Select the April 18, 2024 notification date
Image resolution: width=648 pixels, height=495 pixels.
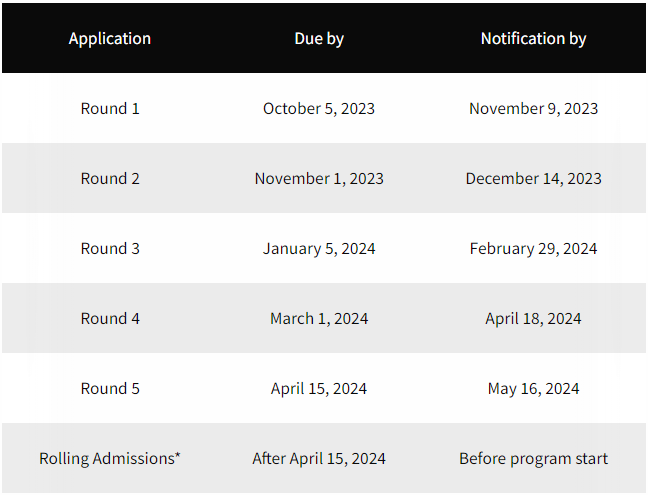tap(534, 319)
